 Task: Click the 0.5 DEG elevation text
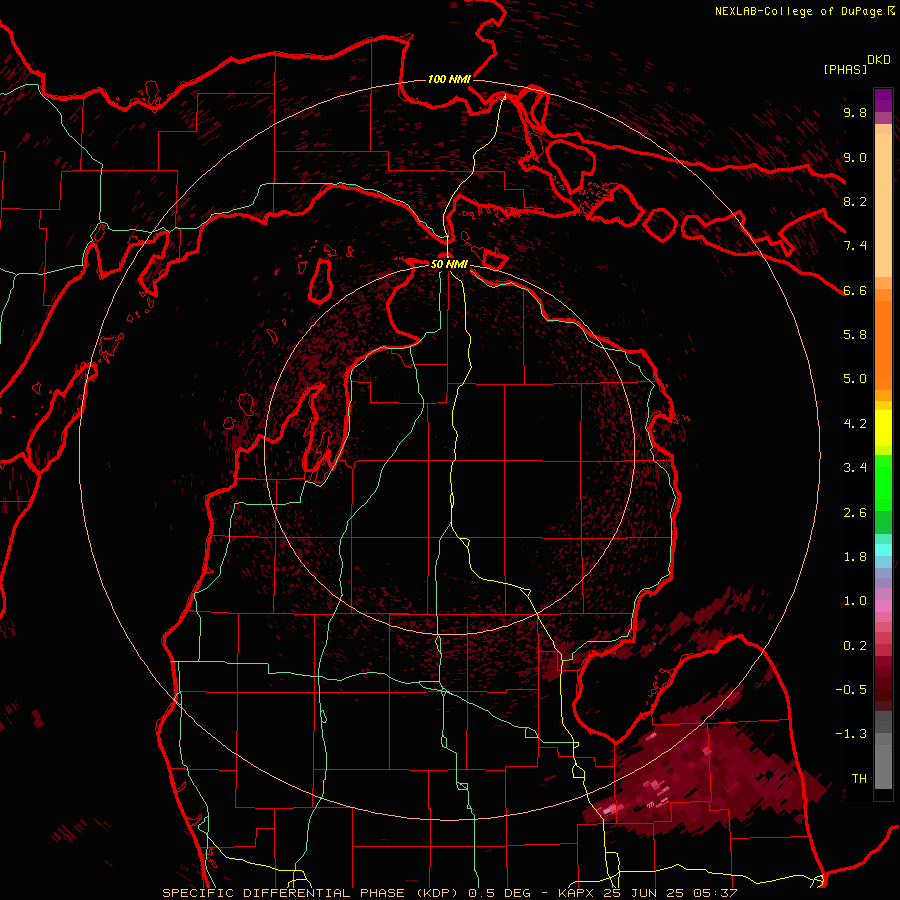(x=498, y=893)
